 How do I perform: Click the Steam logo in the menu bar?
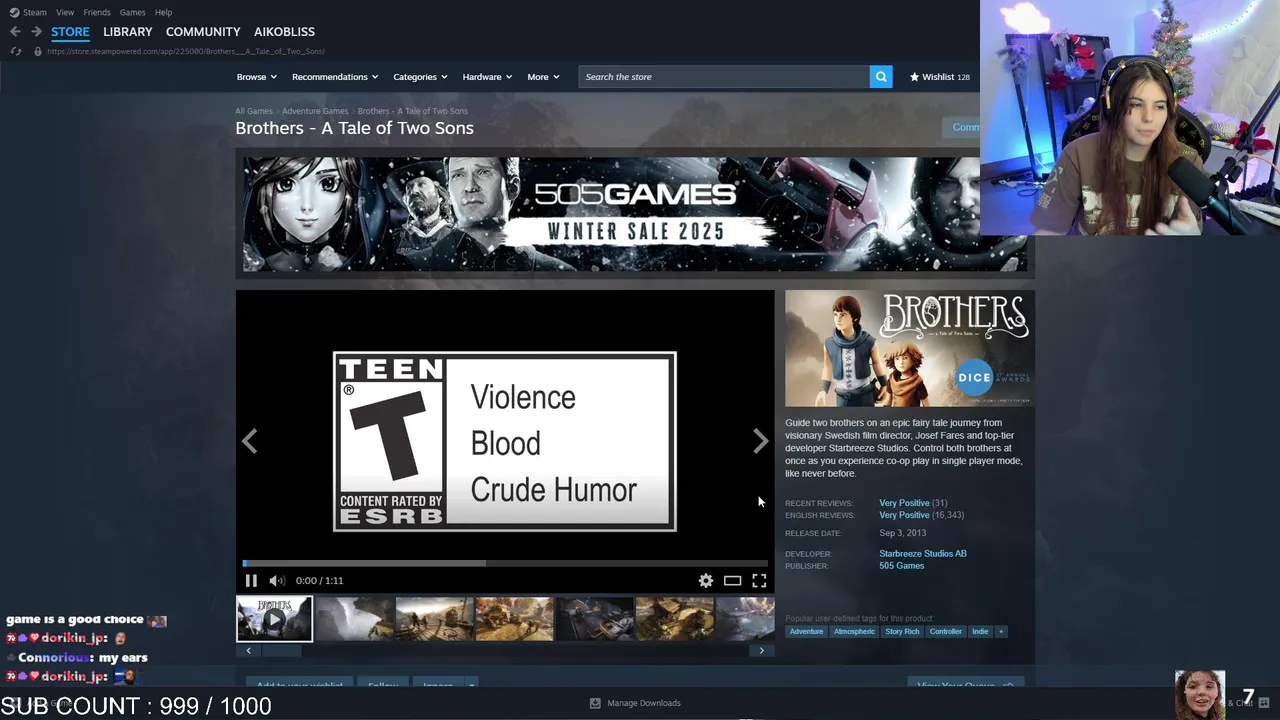click(14, 12)
